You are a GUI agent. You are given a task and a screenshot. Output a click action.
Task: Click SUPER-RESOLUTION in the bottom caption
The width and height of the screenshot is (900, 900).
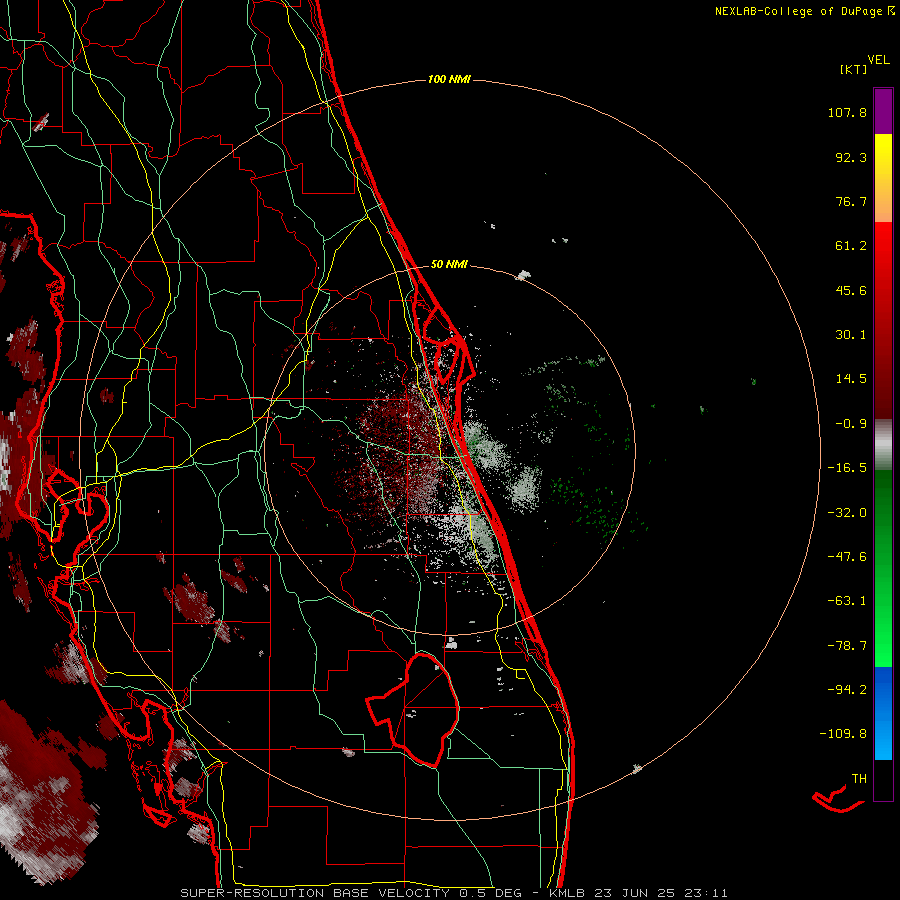point(252,893)
